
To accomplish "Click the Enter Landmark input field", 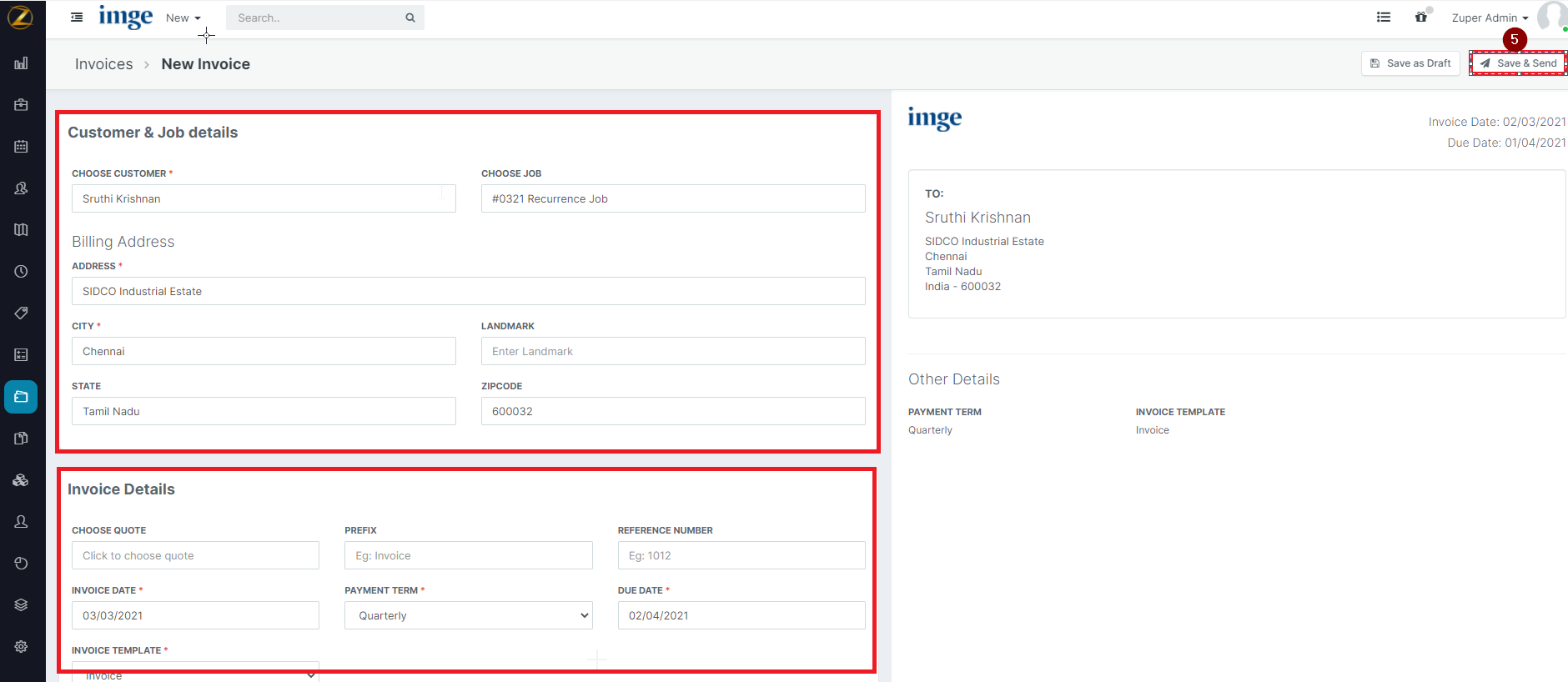I will click(x=672, y=351).
